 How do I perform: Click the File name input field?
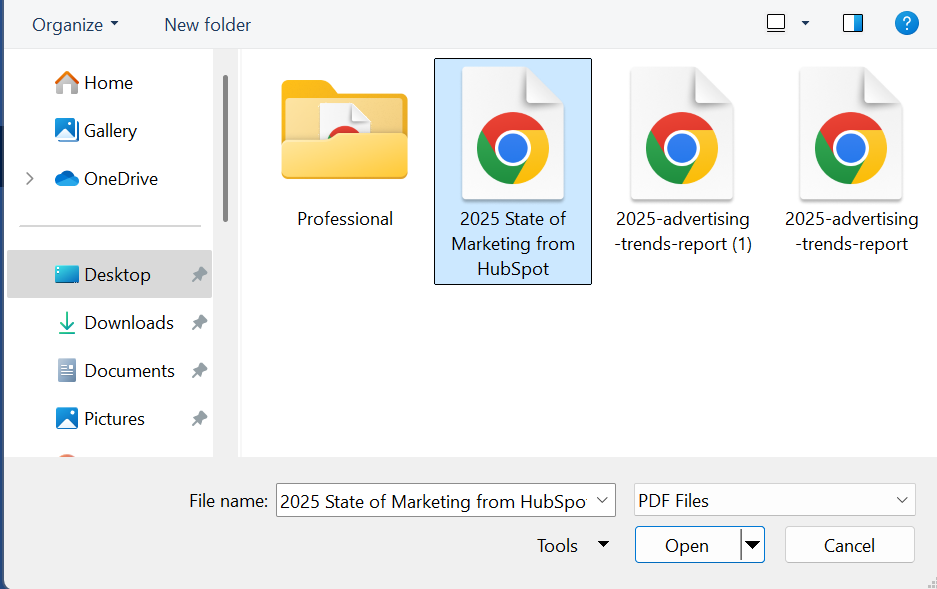click(434, 502)
